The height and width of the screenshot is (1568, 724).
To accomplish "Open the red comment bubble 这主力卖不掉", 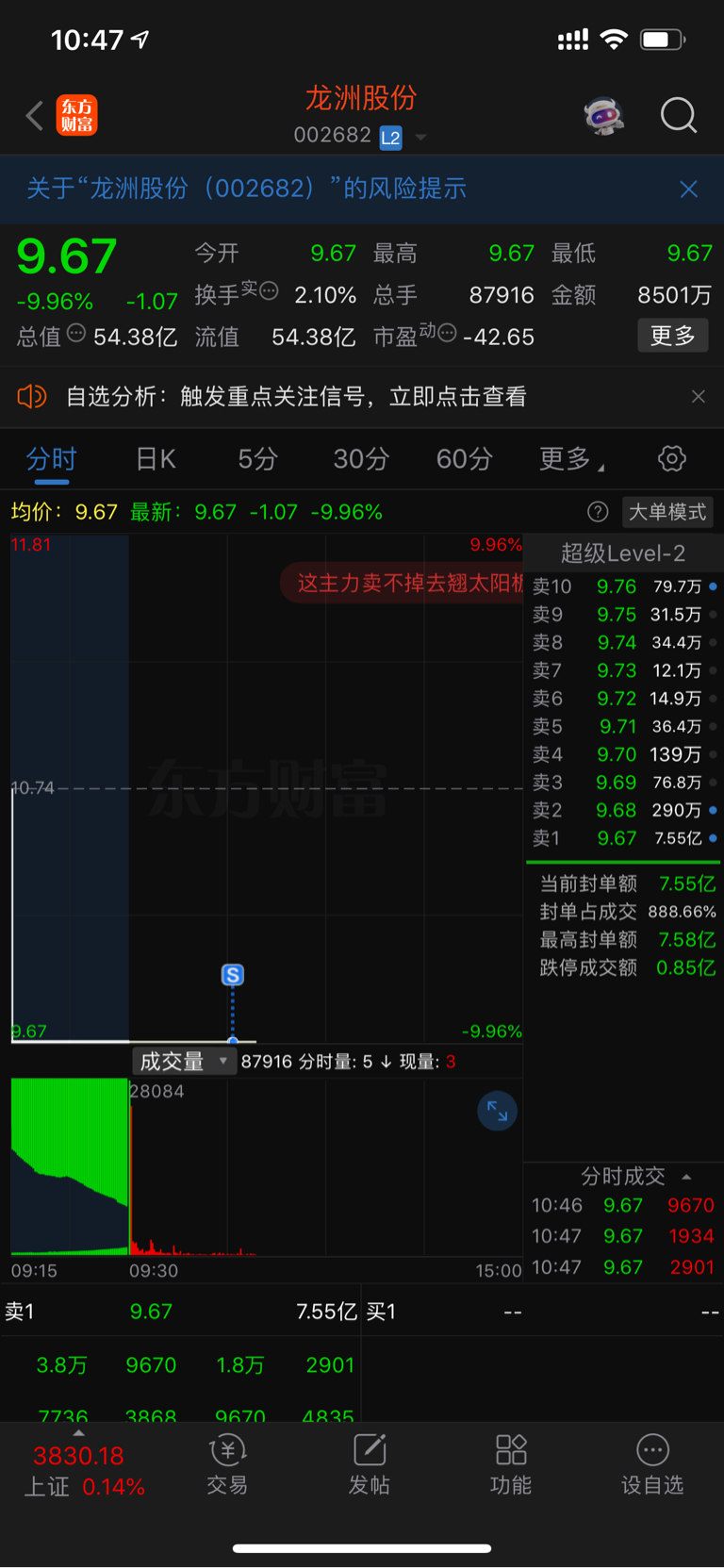I will [403, 584].
